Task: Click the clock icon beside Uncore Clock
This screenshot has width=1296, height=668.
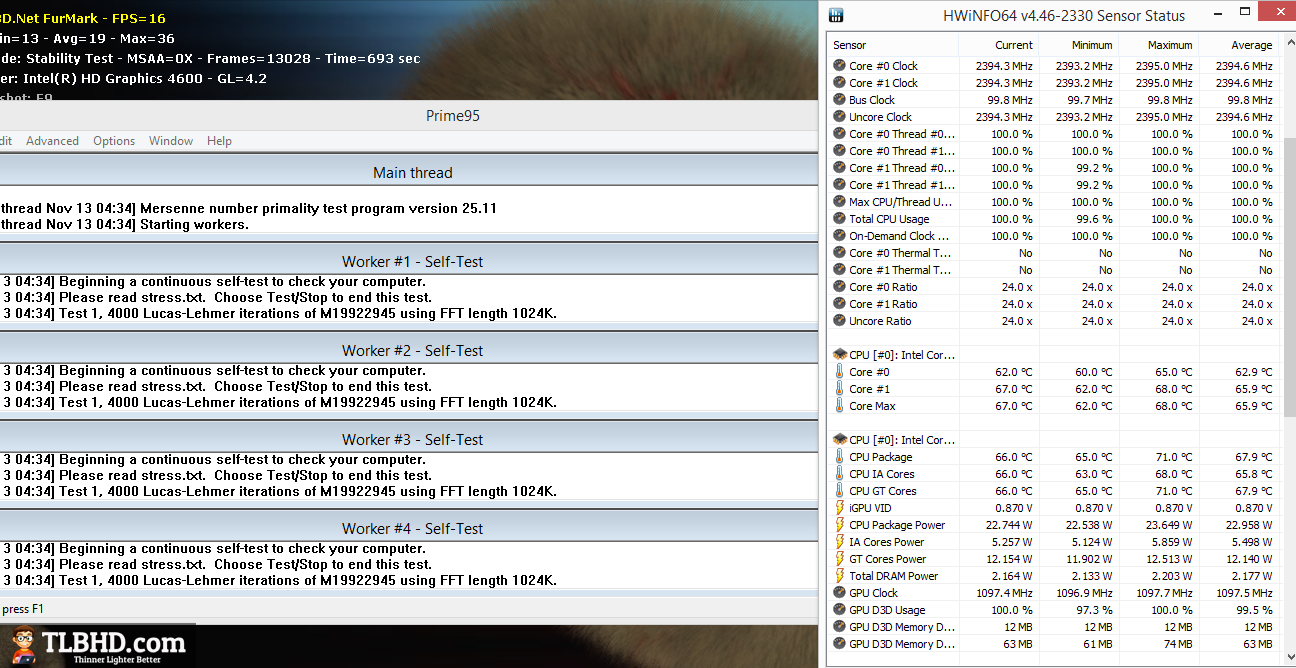Action: pyautogui.click(x=839, y=117)
